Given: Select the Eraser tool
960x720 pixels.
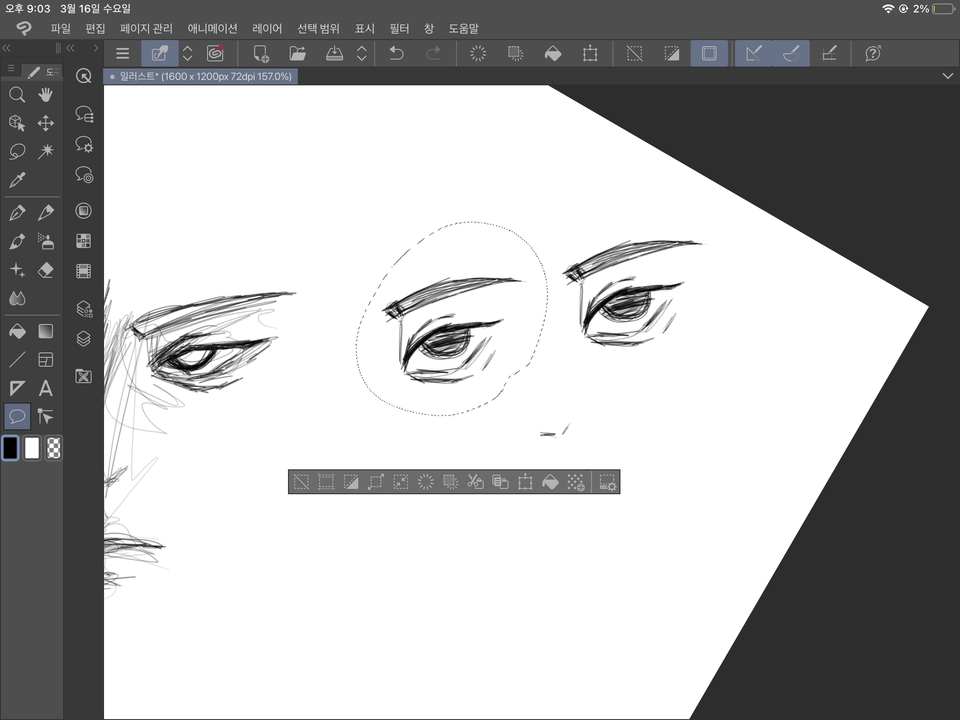Looking at the screenshot, I should pos(44,271).
